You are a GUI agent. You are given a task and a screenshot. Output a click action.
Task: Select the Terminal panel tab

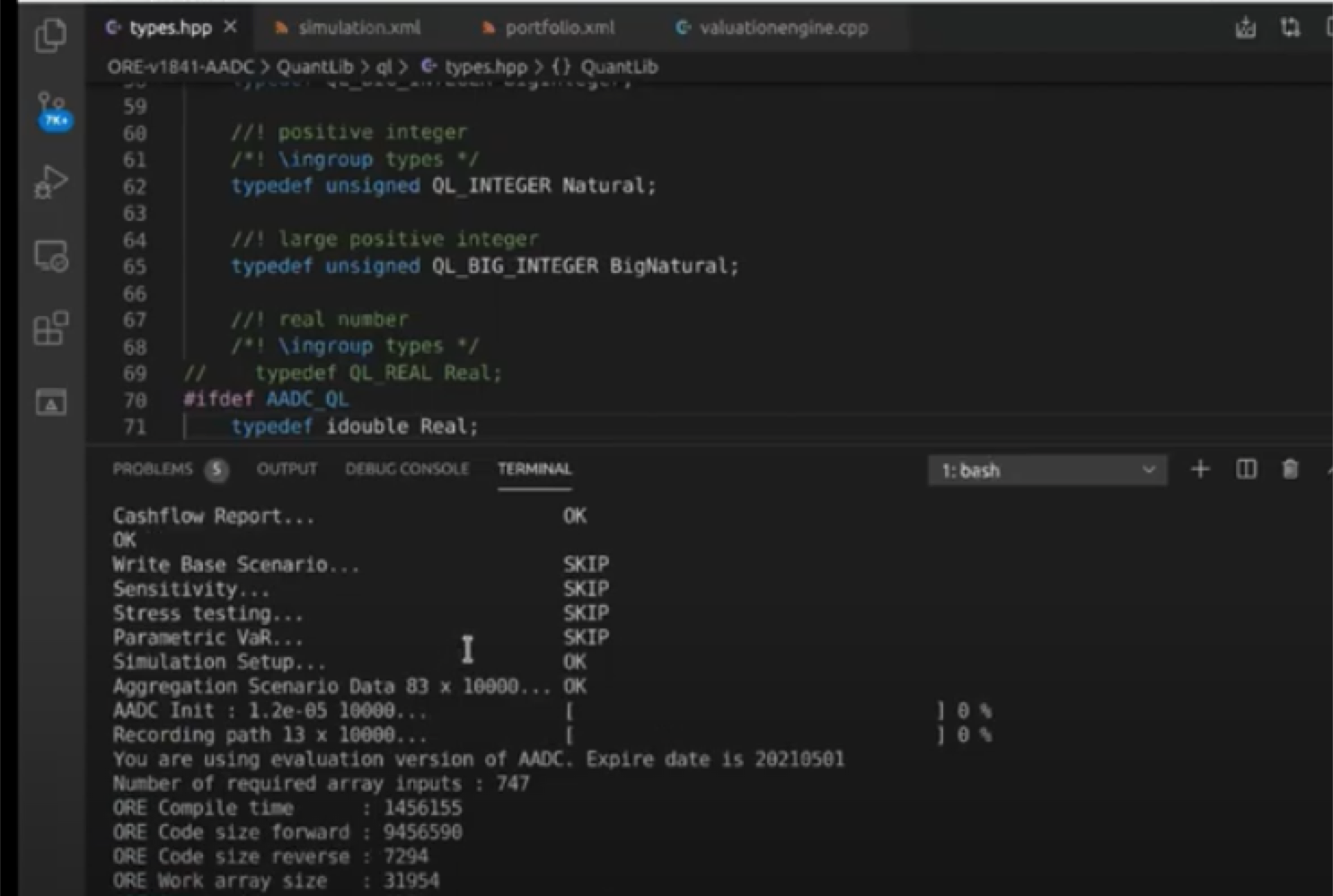pos(534,469)
